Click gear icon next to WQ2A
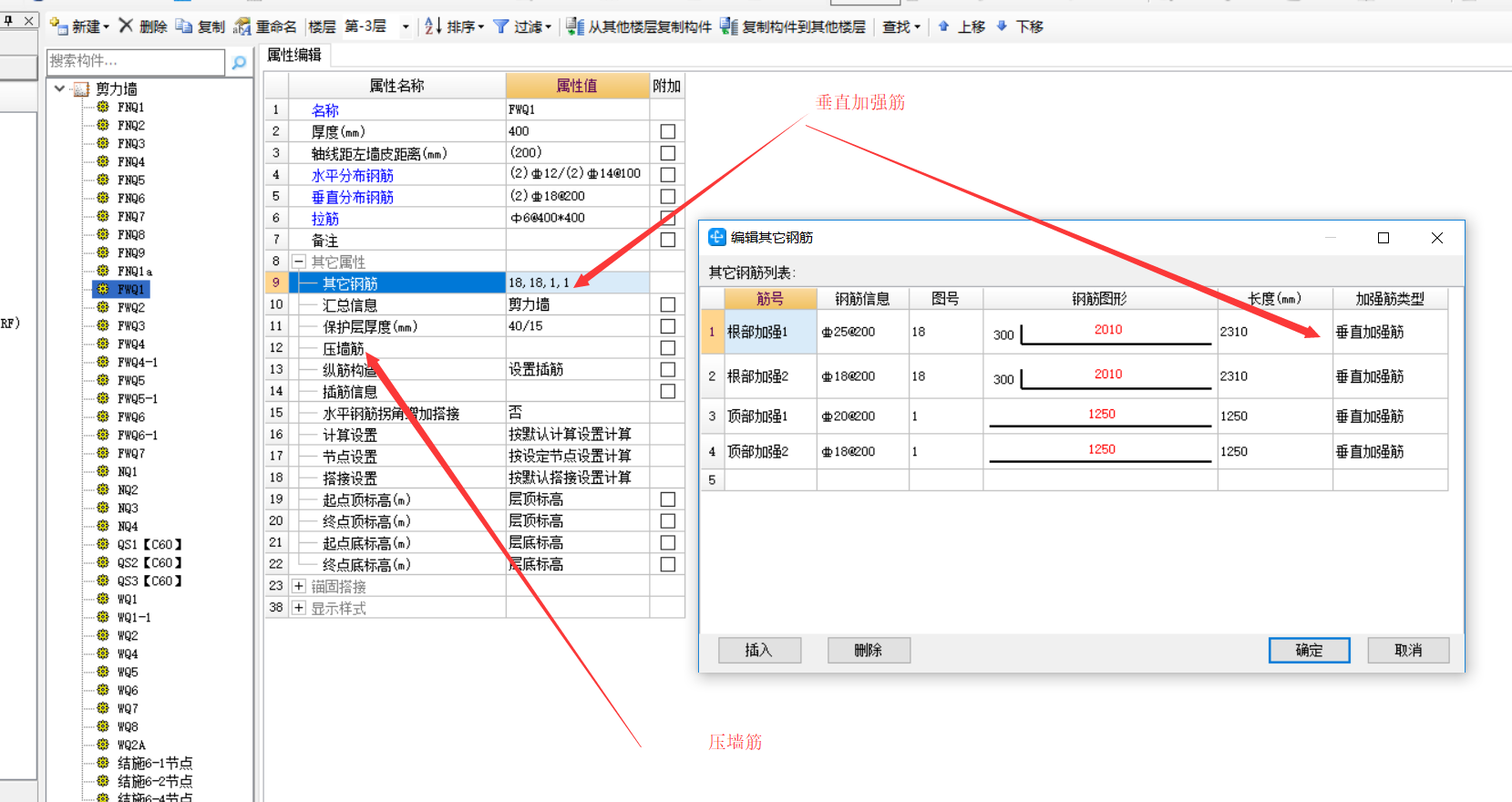 (x=103, y=745)
